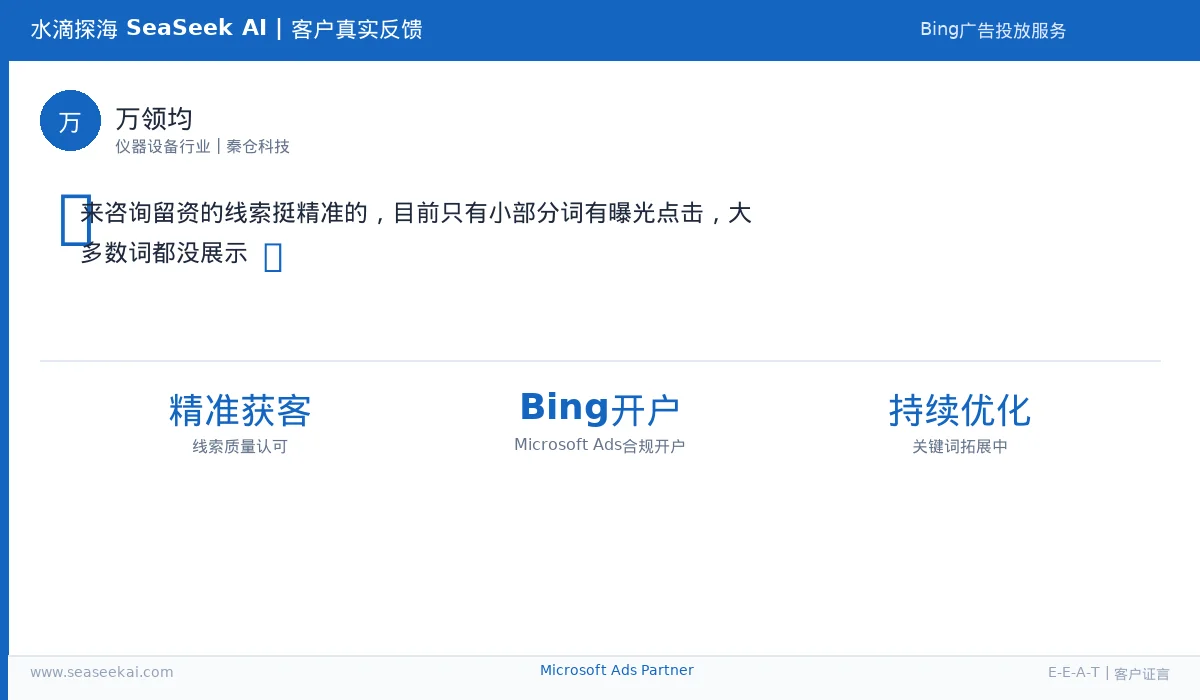Click the 持续优化 feature heading
Viewport: 1200px width, 700px height.
click(x=960, y=411)
